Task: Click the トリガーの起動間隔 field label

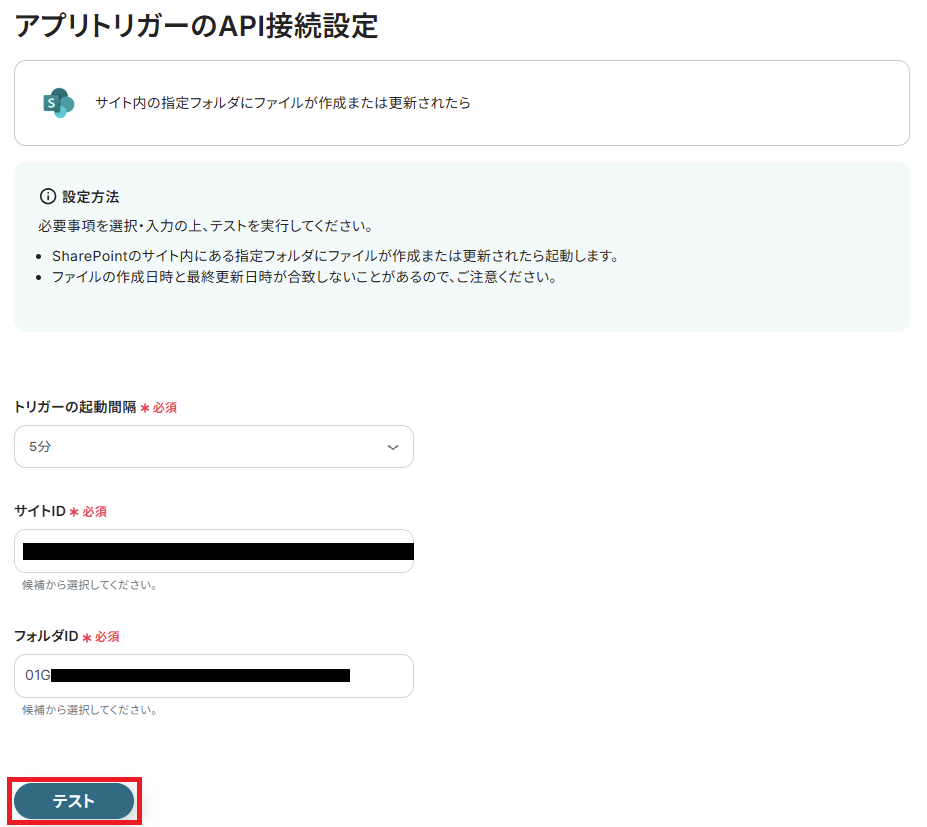Action: 75,407
